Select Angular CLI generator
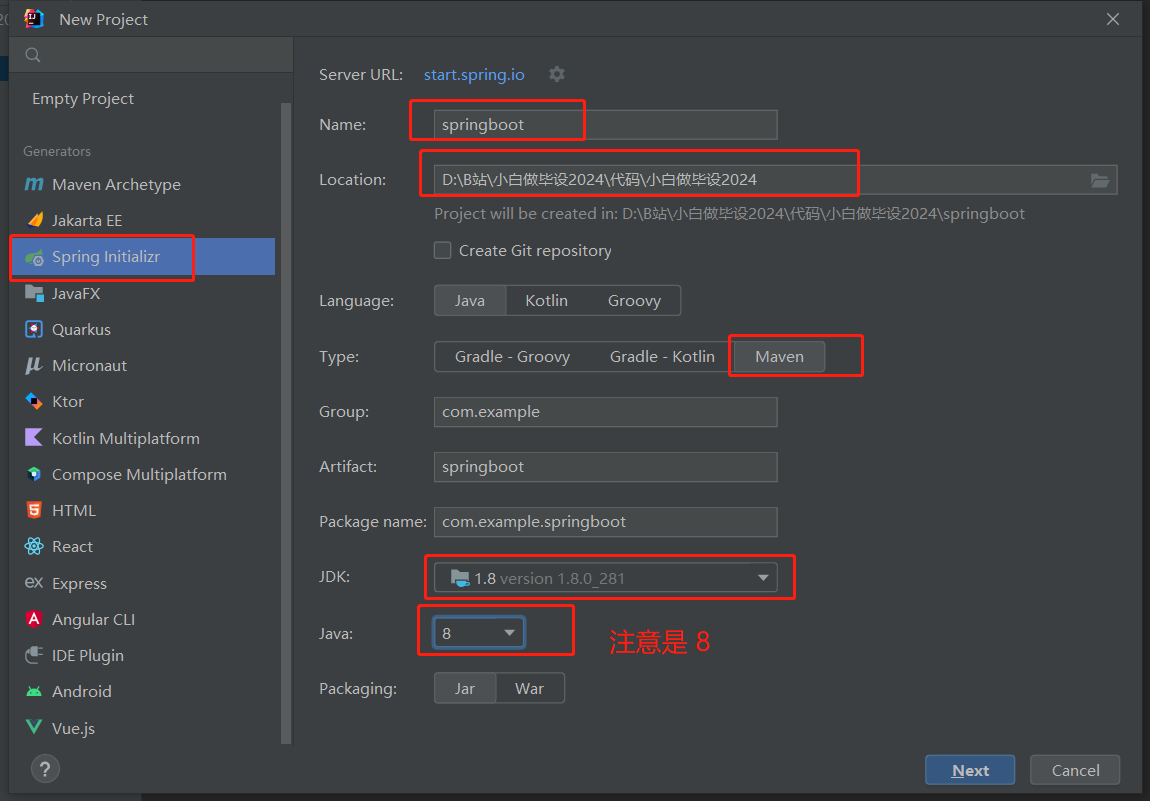 pyautogui.click(x=93, y=619)
